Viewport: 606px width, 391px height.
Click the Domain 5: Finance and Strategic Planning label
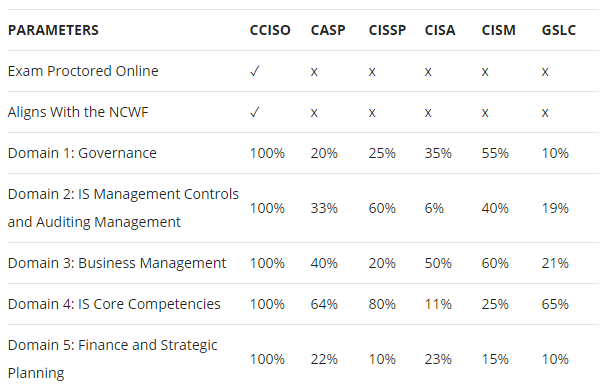(112, 359)
